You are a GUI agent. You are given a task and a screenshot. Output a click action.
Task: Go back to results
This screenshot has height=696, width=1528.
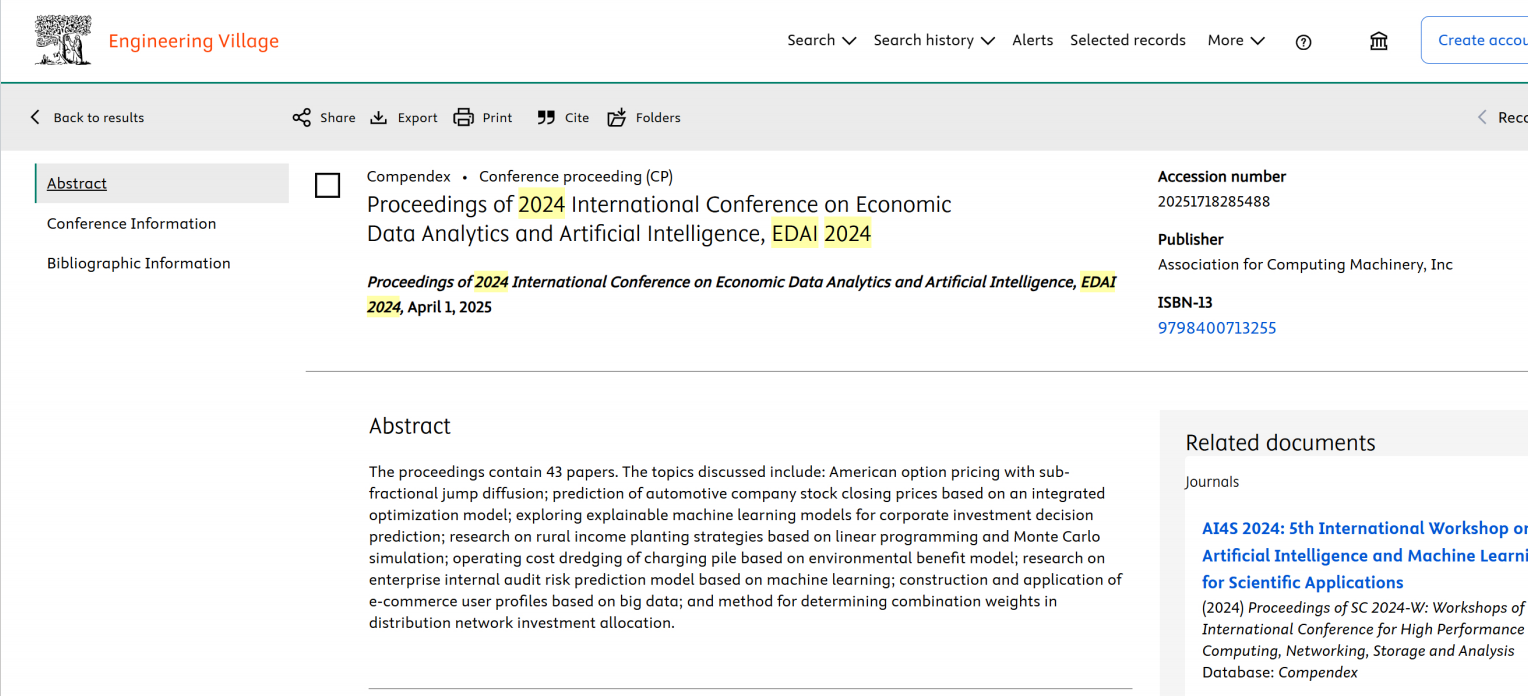[87, 117]
